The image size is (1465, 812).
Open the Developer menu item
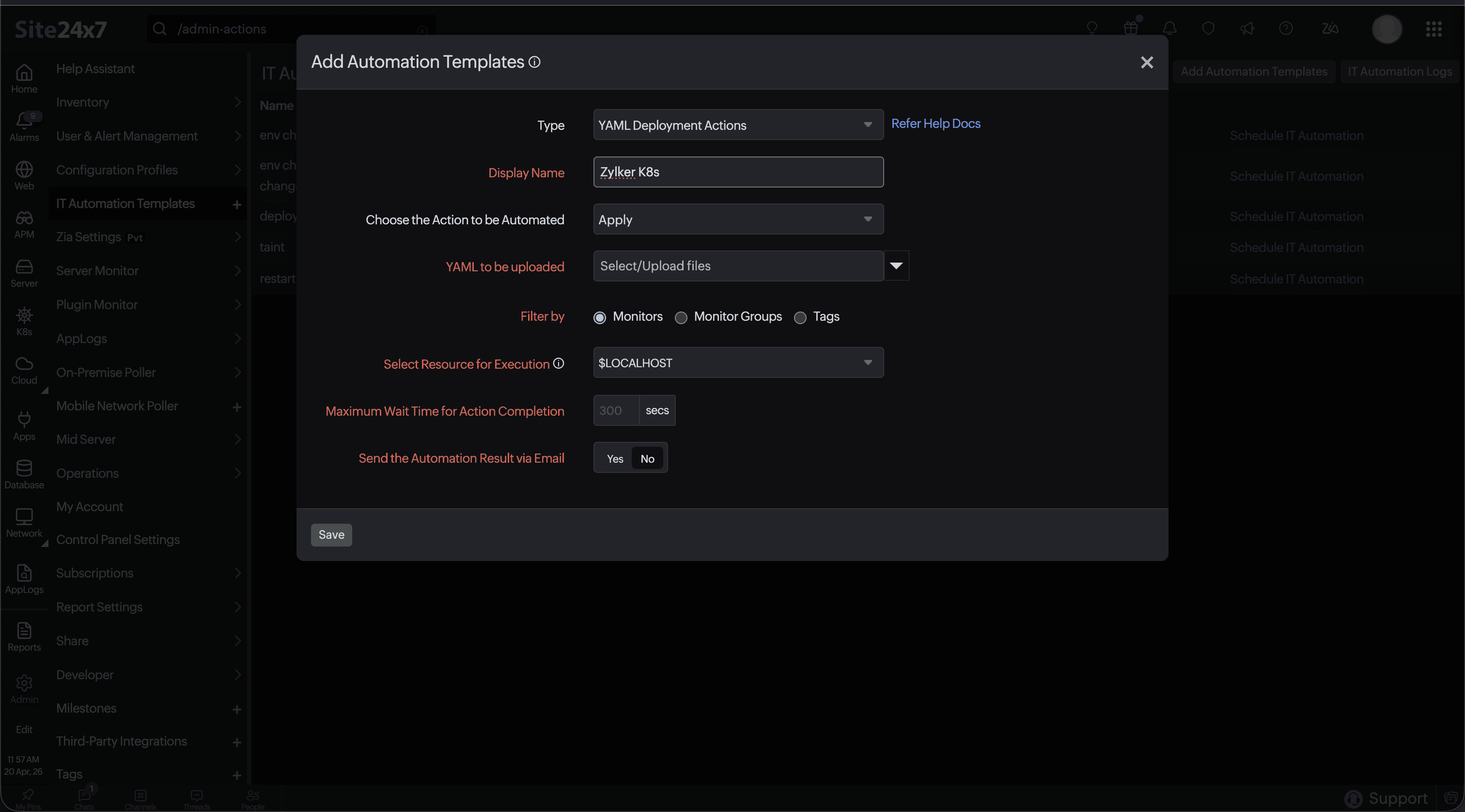point(85,674)
